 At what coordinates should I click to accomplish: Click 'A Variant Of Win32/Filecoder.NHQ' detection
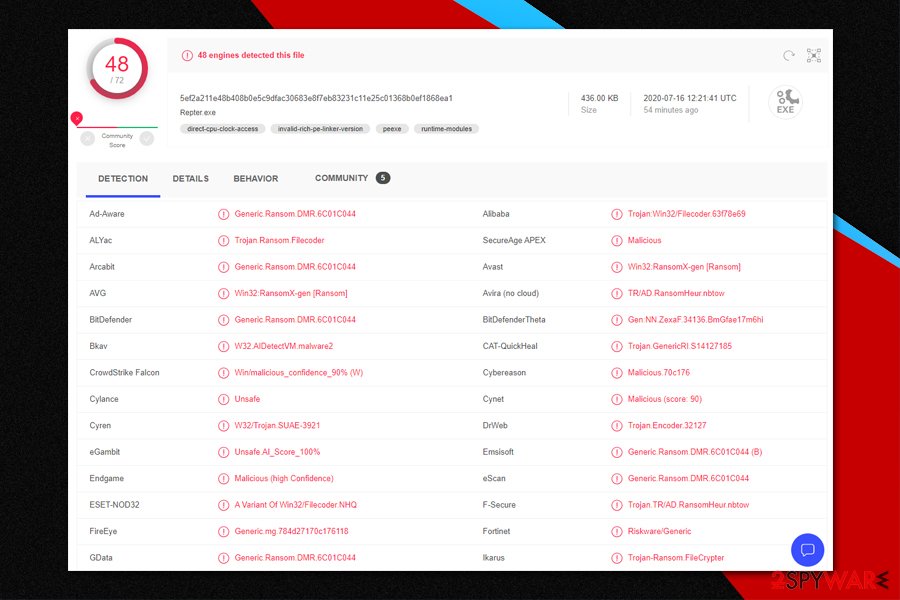[296, 505]
